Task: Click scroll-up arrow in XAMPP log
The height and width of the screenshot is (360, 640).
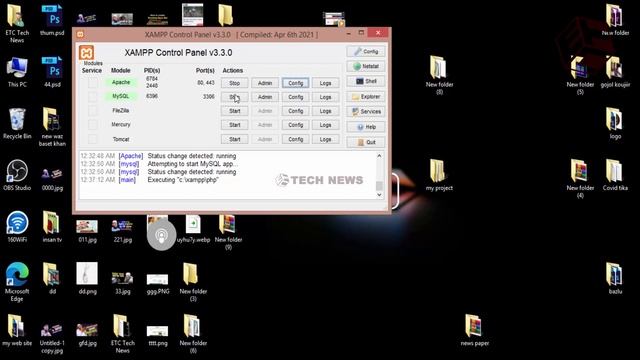Action: click(x=379, y=156)
